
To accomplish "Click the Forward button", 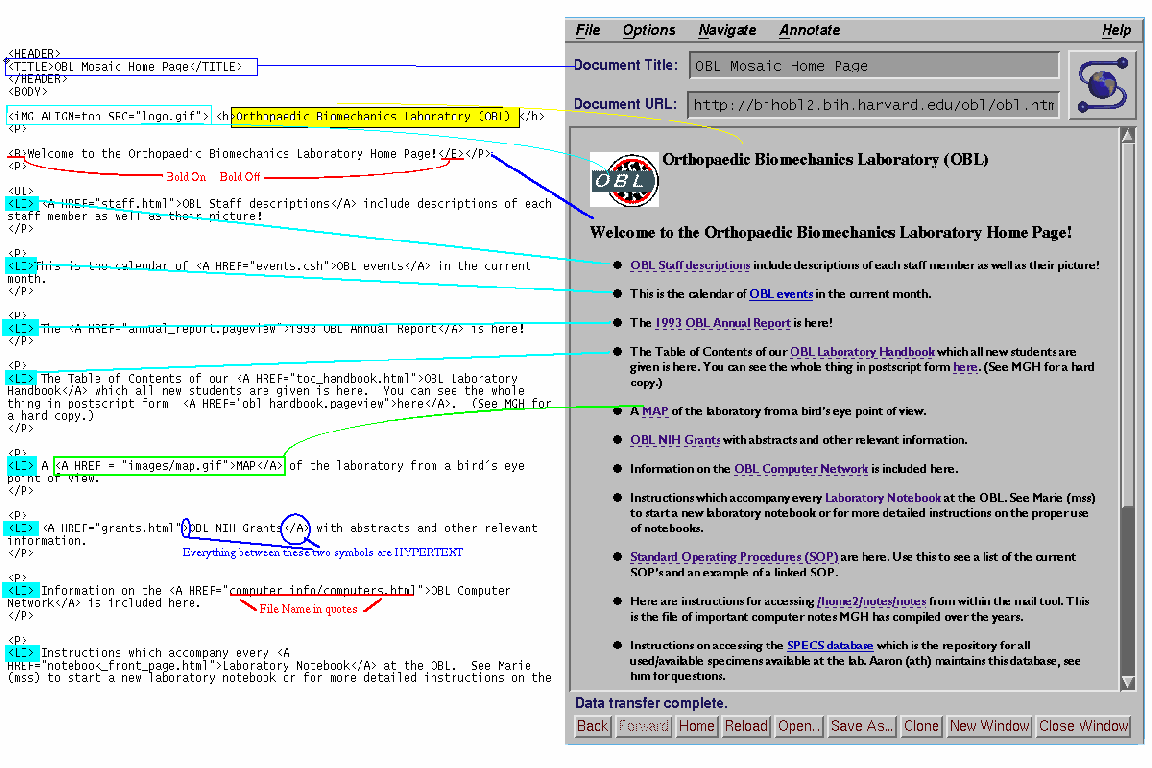I will (x=644, y=726).
